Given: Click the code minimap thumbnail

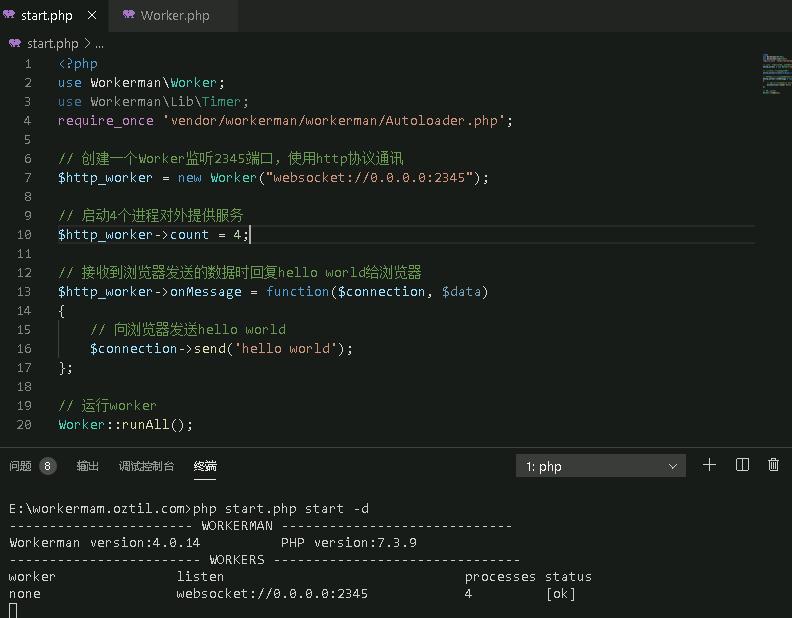Looking at the screenshot, I should point(776,74).
